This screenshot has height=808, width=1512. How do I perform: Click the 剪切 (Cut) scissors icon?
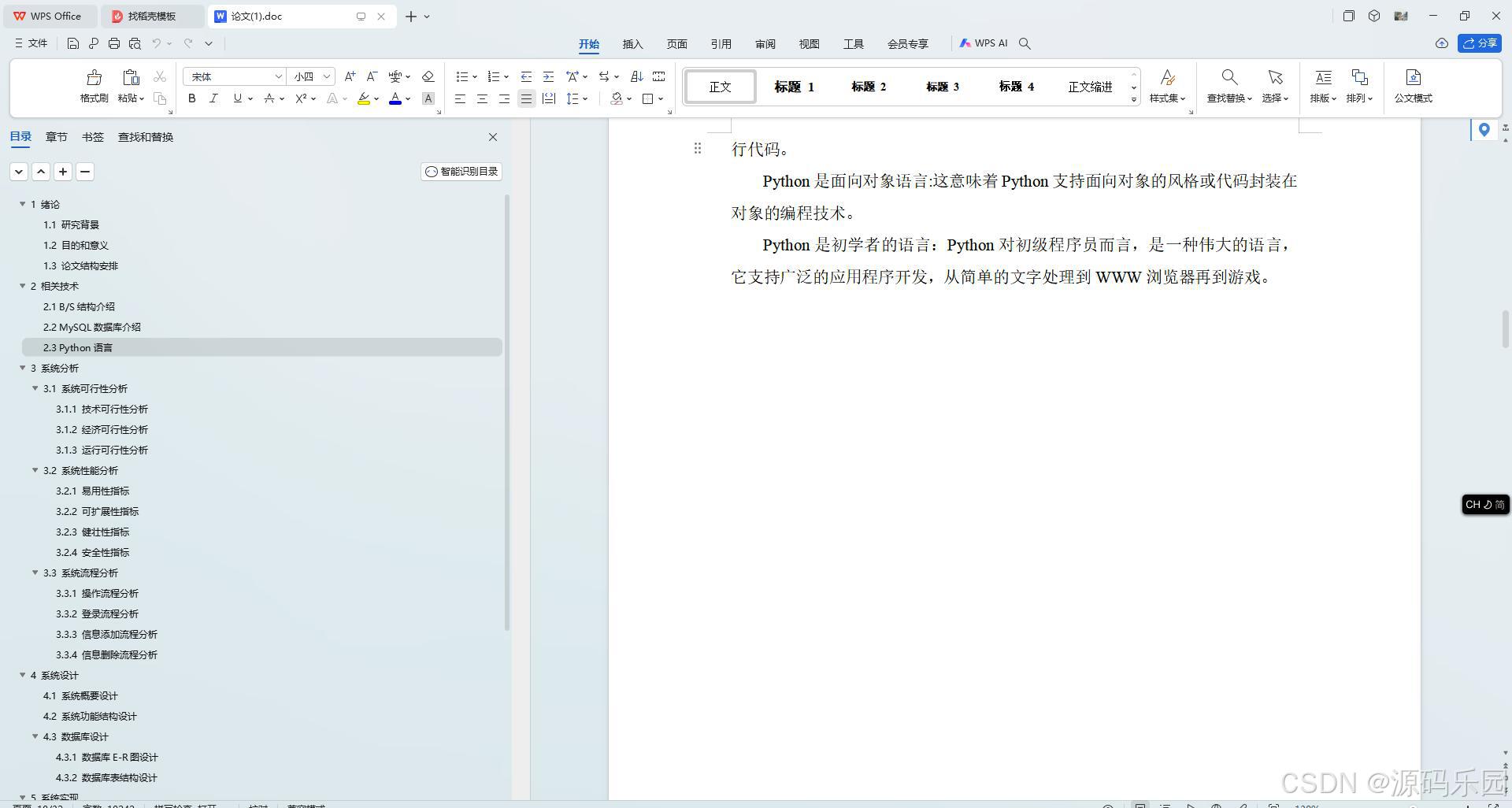(159, 76)
